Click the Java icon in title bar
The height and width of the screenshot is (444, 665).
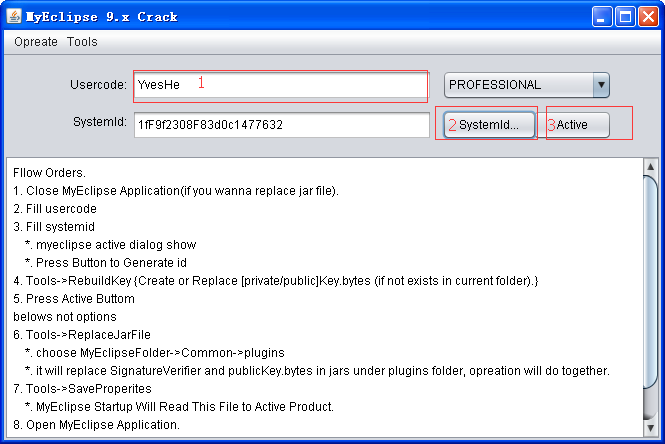click(14, 17)
